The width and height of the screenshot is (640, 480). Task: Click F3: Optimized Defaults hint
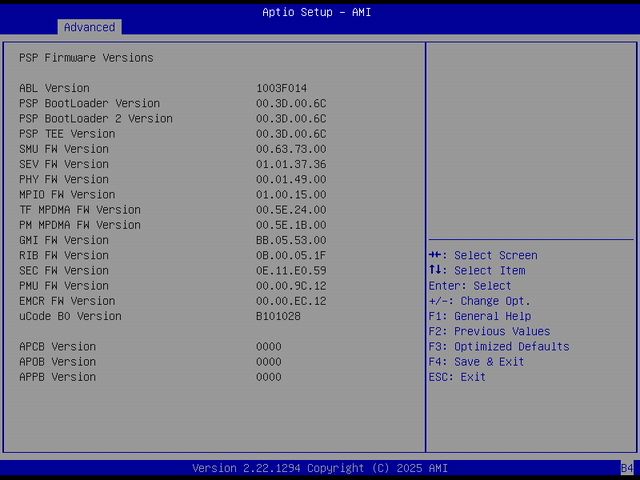[499, 347]
